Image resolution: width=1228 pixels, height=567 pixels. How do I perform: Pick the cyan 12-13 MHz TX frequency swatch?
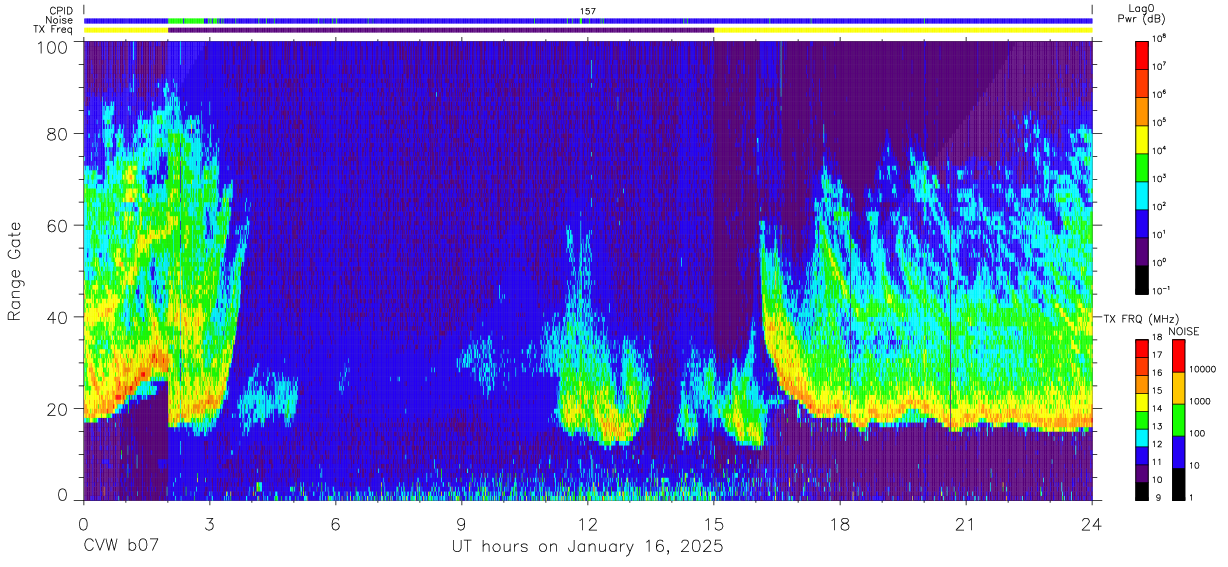1143,437
